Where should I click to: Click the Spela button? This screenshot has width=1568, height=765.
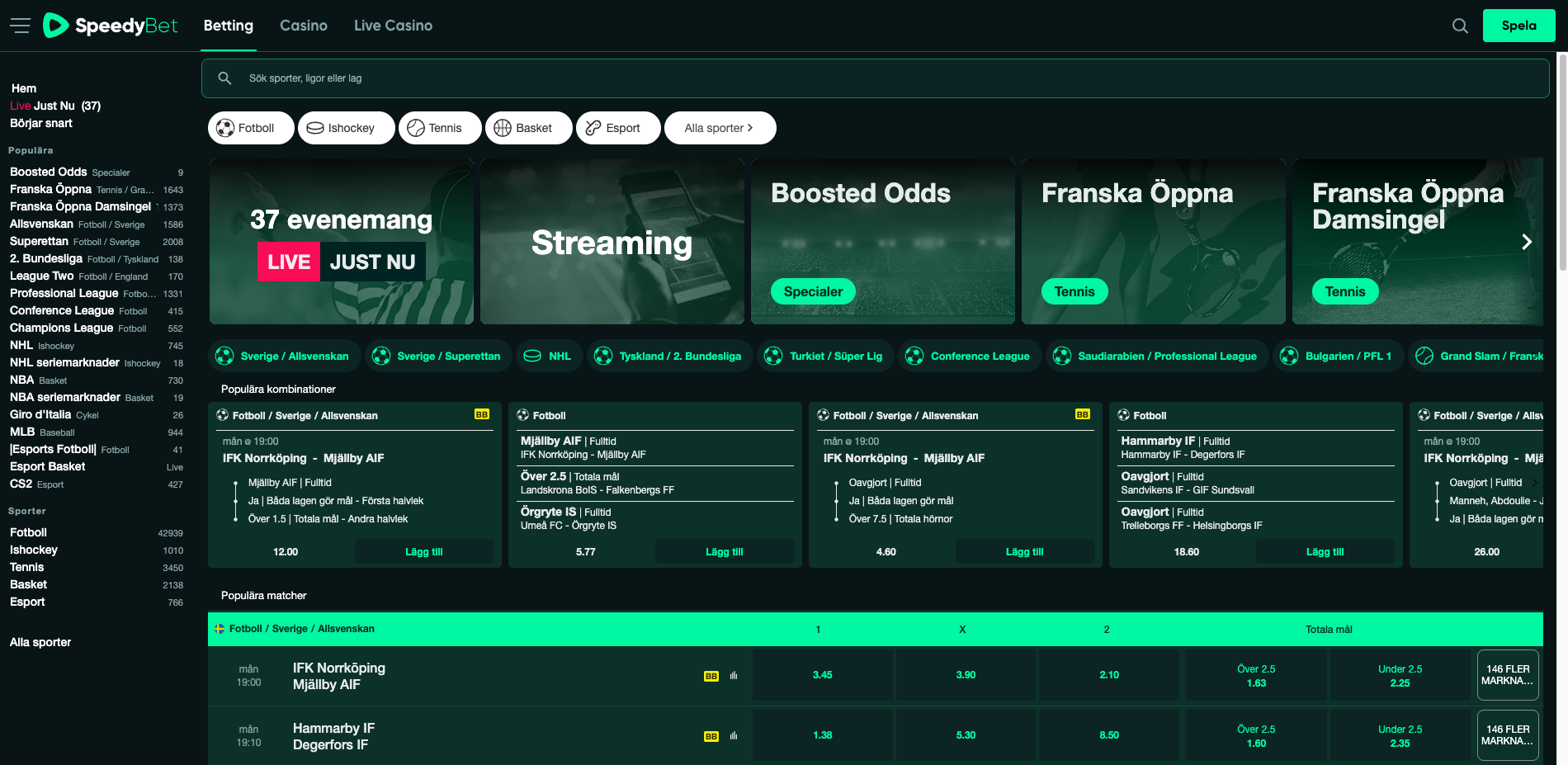click(x=1518, y=26)
